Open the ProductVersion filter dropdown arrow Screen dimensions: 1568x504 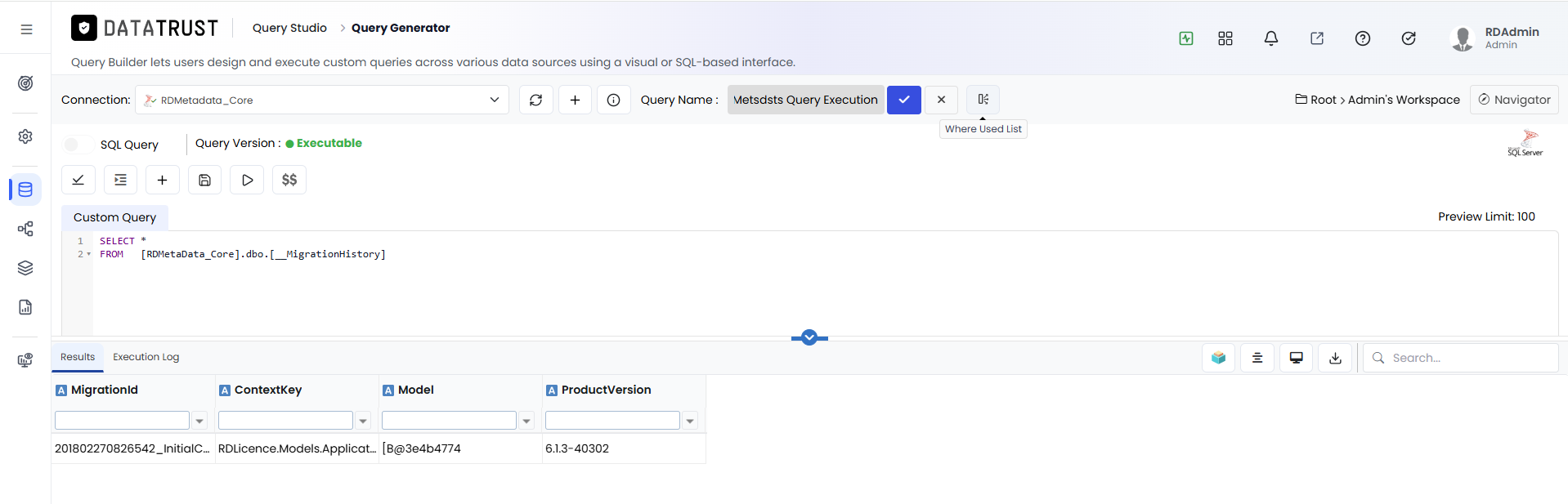690,421
